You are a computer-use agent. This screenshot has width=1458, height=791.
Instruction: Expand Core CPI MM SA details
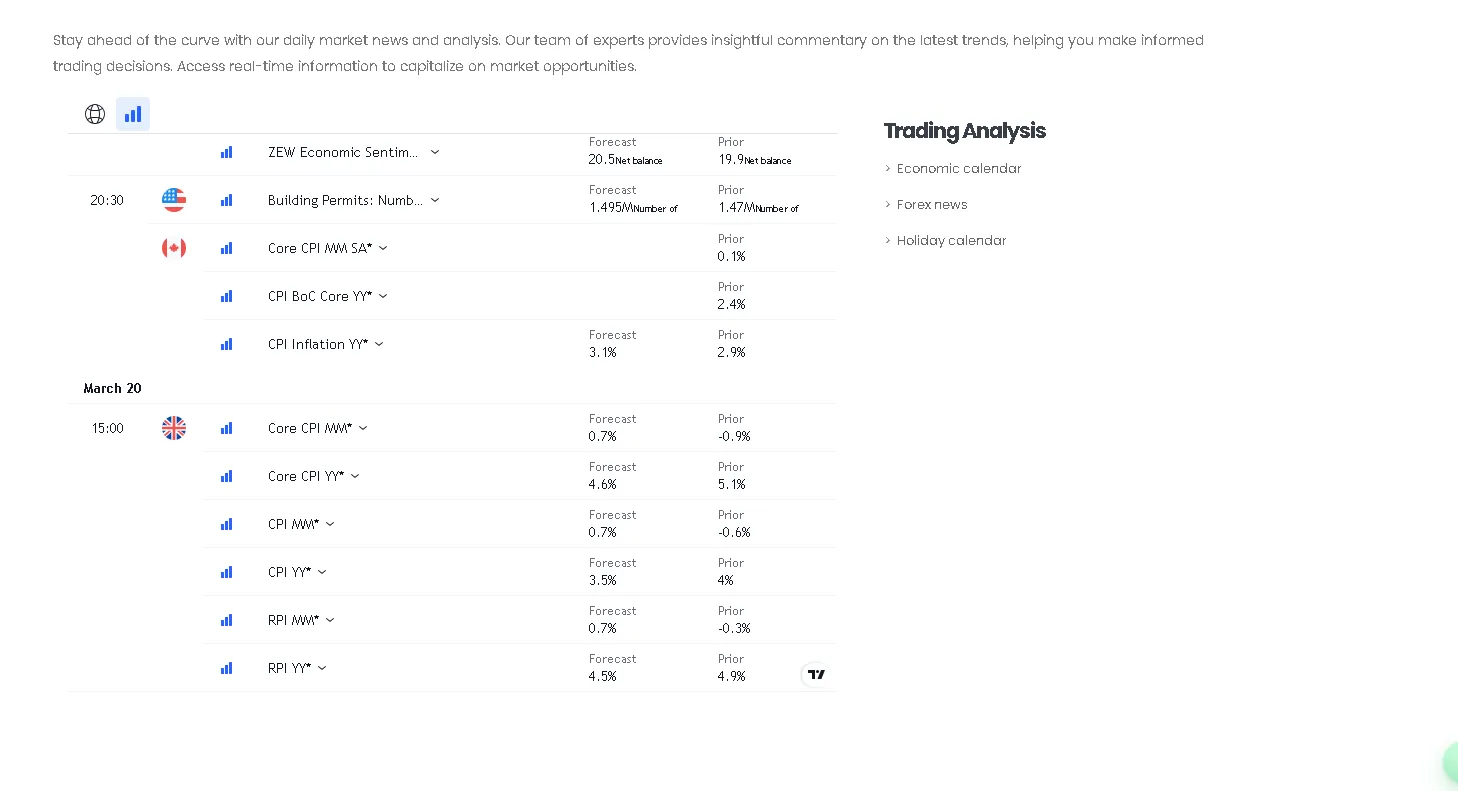pos(383,248)
